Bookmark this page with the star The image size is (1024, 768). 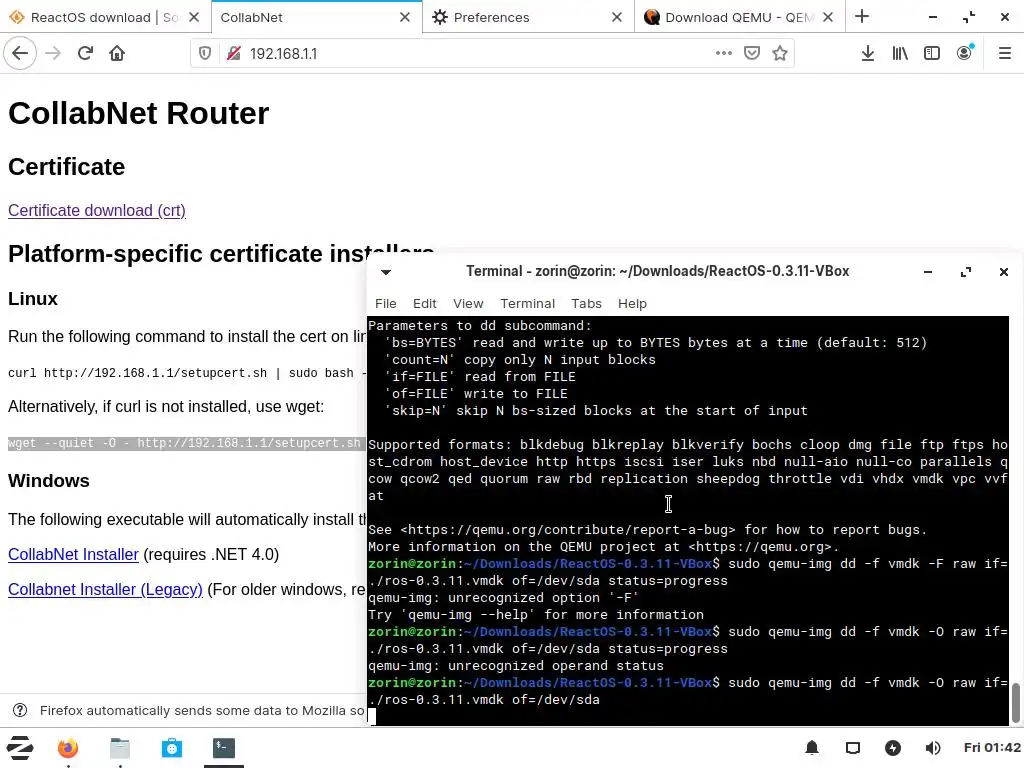tap(780, 54)
